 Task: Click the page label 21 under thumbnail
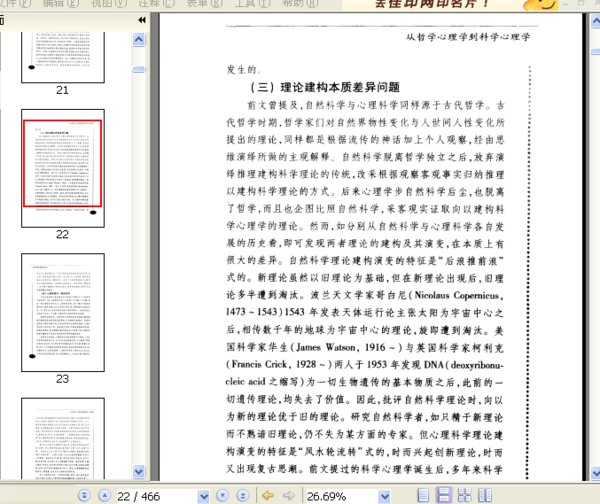point(62,90)
